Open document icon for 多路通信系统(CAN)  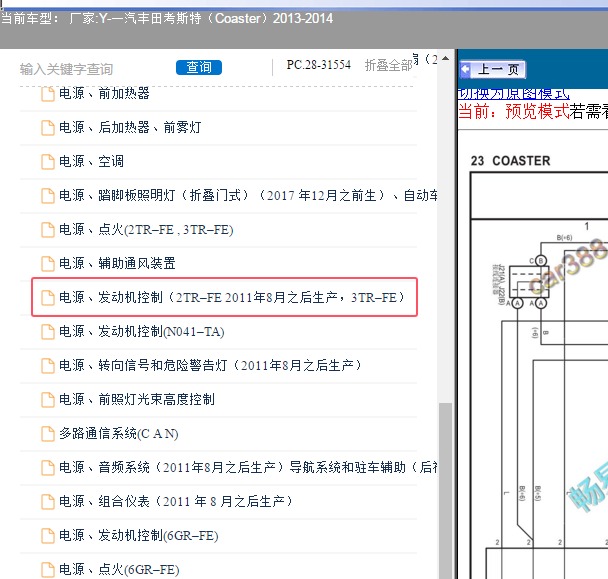point(48,434)
